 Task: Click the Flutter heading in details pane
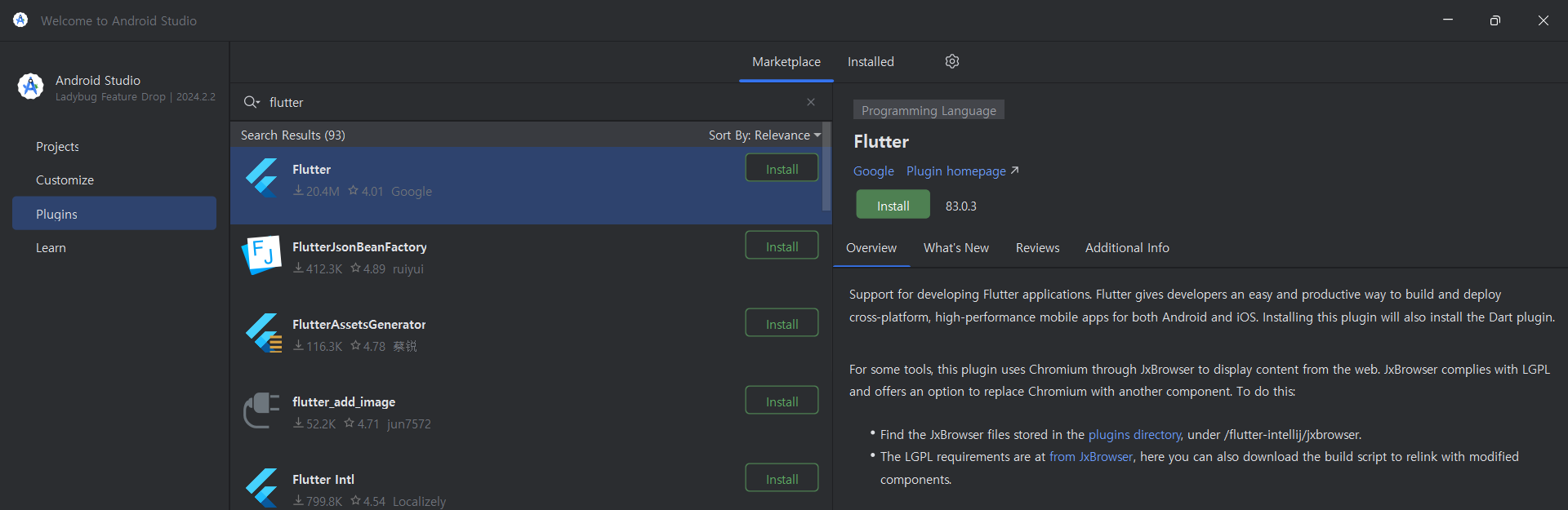tap(881, 142)
